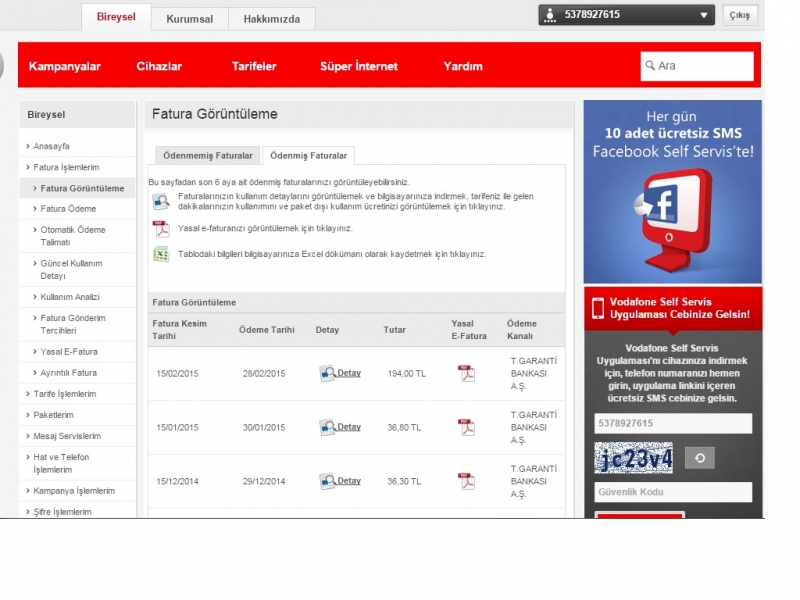Click payment date 28/02/2015
Image resolution: width=800 pixels, height=600 pixels.
[x=264, y=373]
